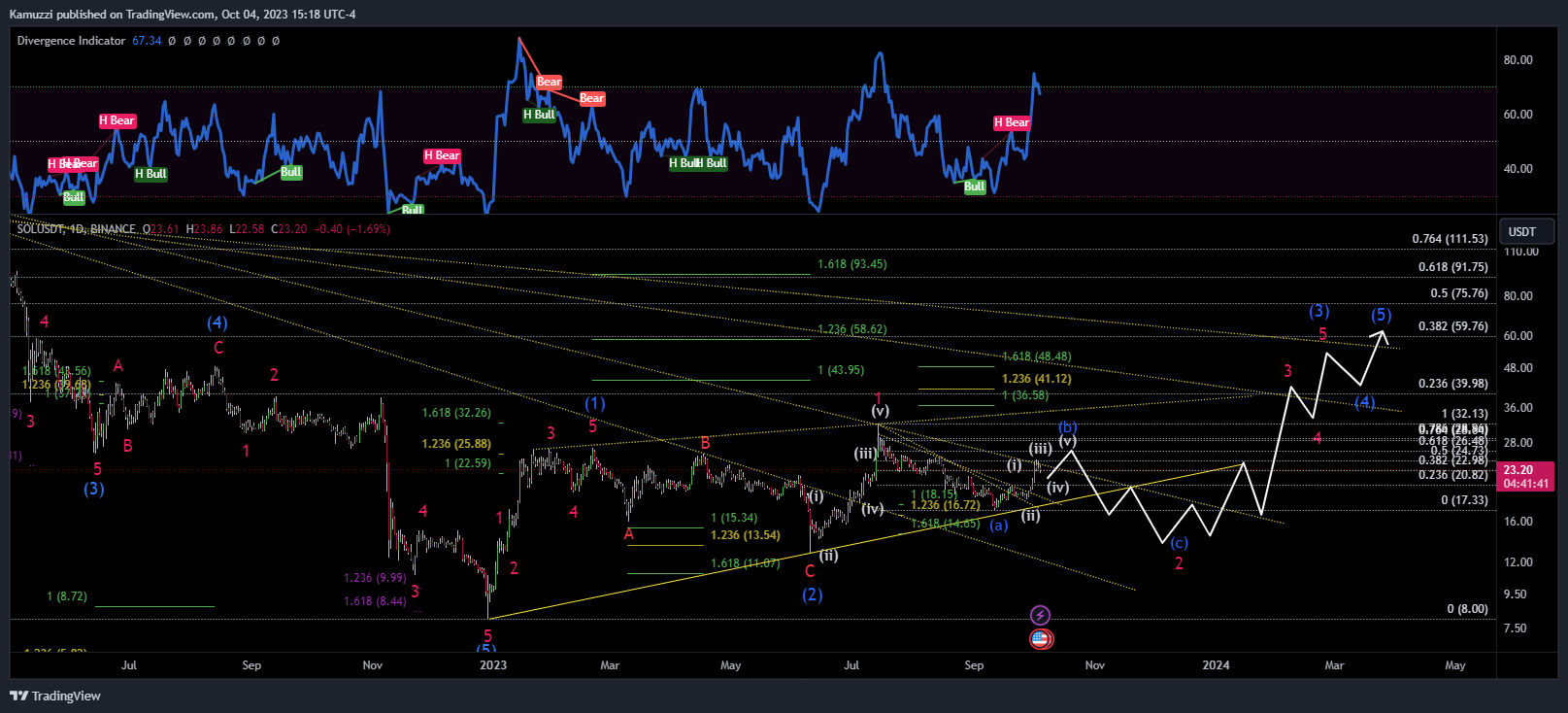The image size is (1568, 713).
Task: Click the blue (c) wave label
Action: click(x=1179, y=543)
